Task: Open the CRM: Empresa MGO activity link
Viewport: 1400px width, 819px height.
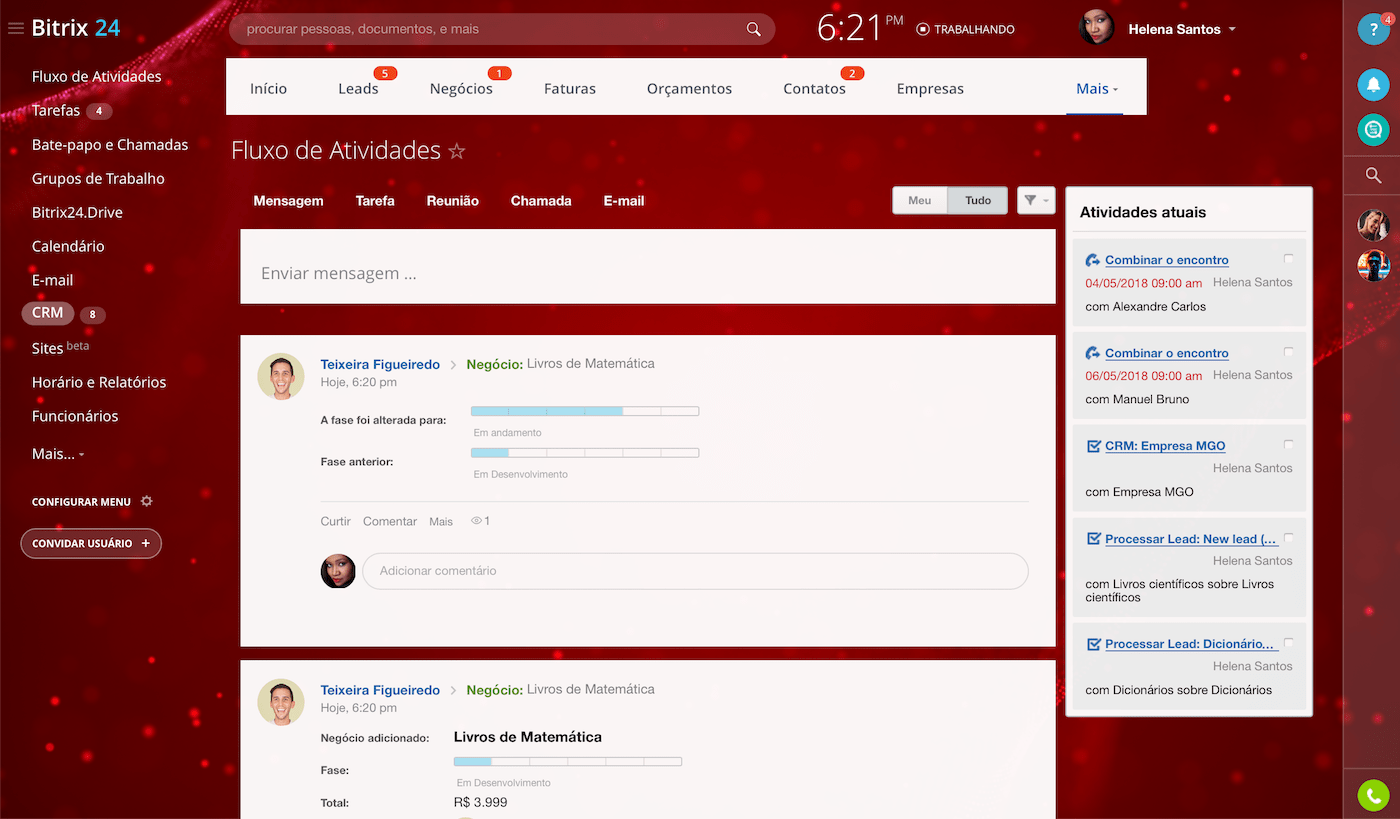Action: pos(1165,446)
